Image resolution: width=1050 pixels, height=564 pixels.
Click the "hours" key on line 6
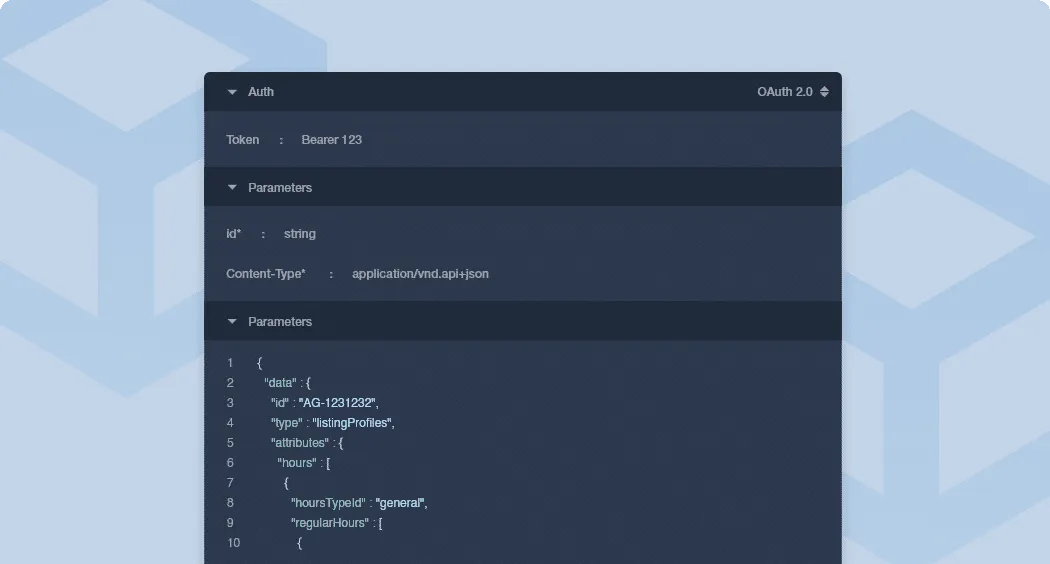click(x=297, y=463)
